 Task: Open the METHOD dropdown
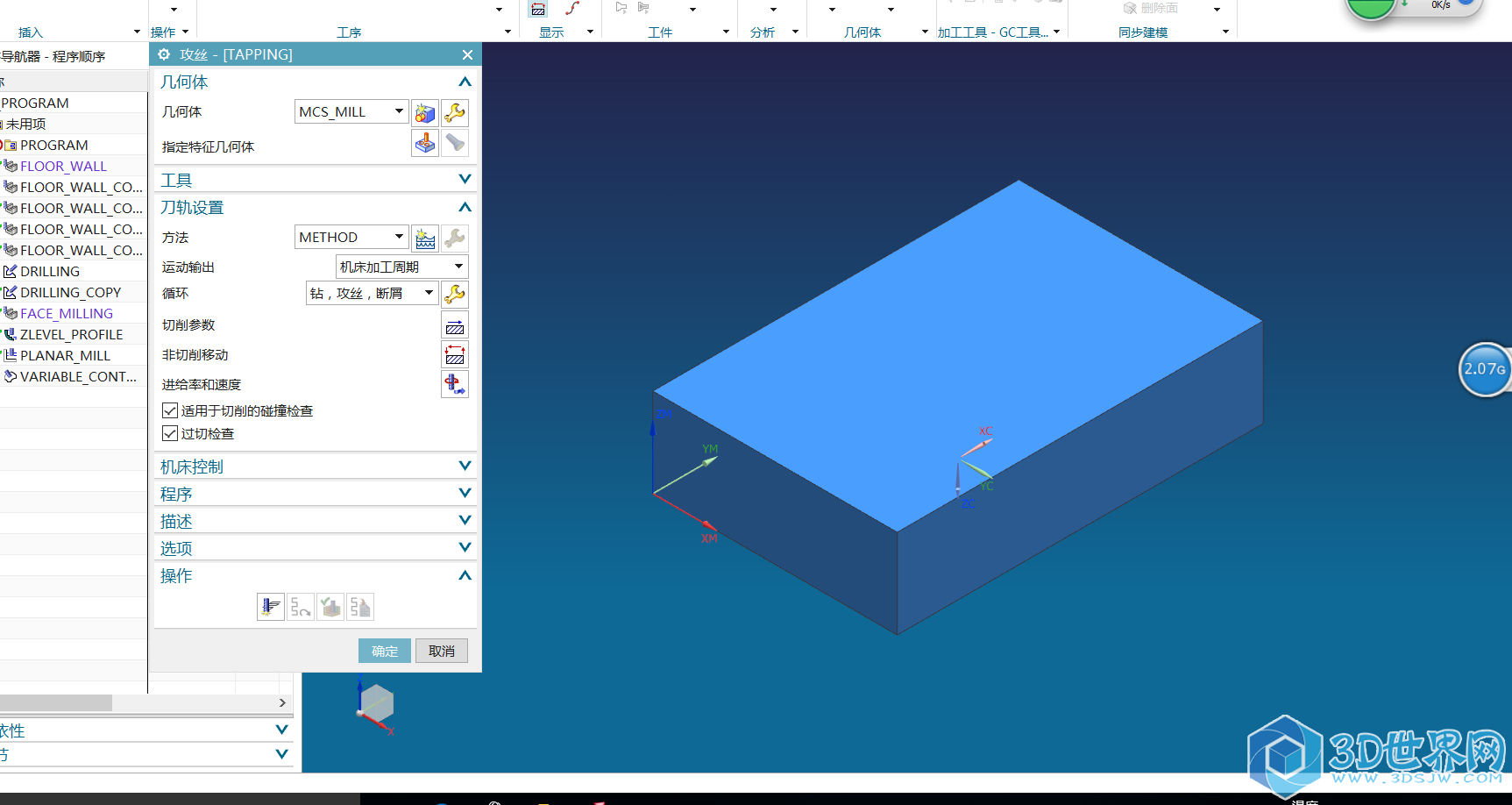351,238
